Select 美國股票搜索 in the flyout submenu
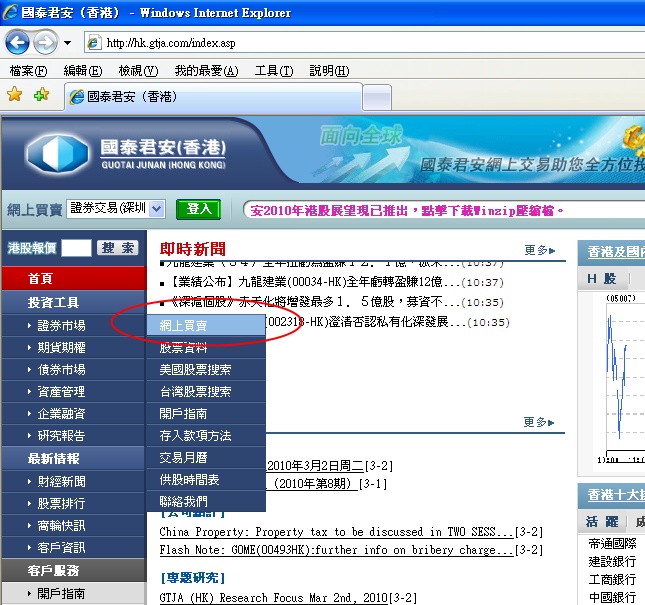Viewport: 645px width, 605px height. point(206,369)
